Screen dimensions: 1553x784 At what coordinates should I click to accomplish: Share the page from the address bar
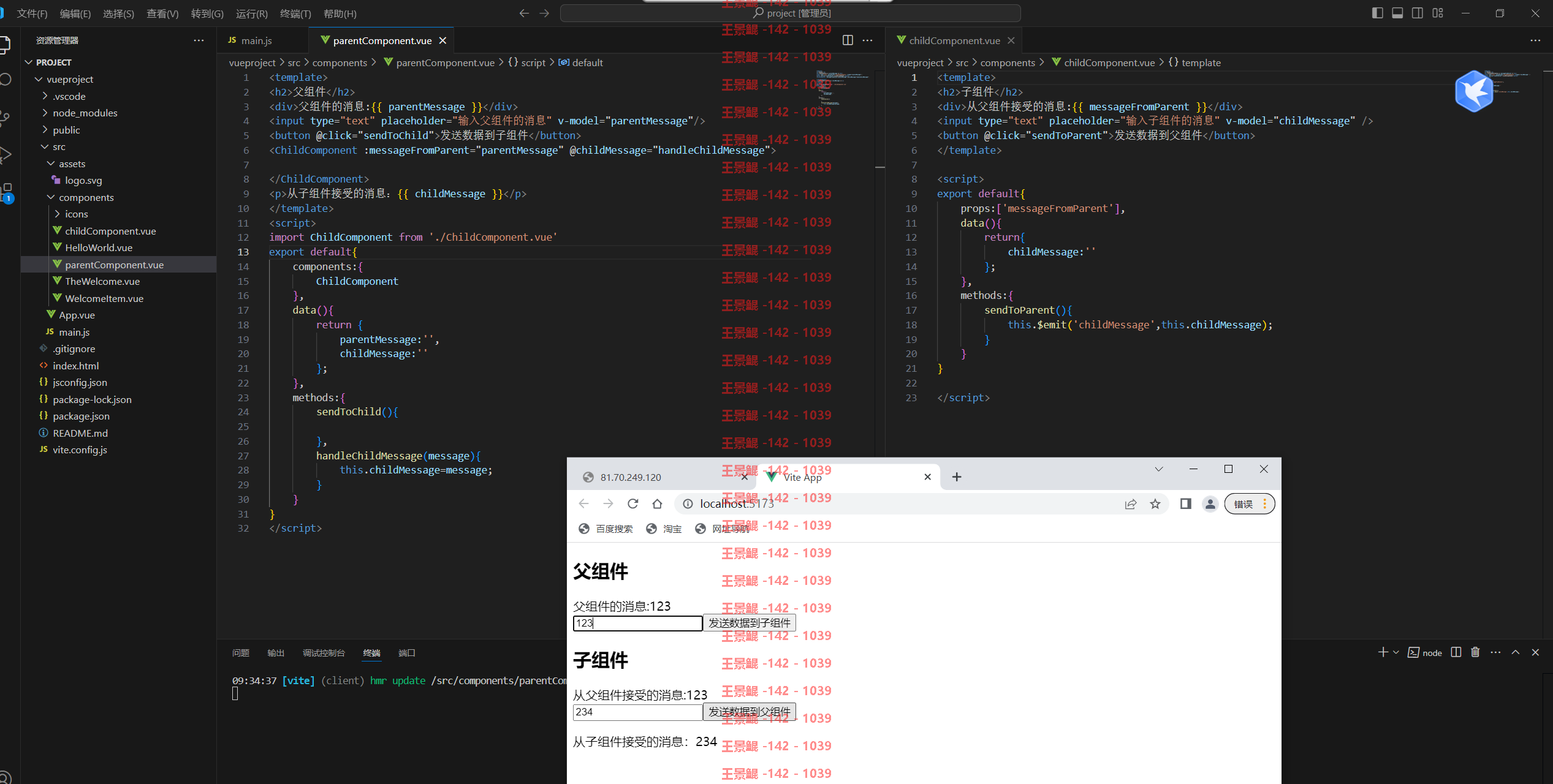pyautogui.click(x=1131, y=503)
